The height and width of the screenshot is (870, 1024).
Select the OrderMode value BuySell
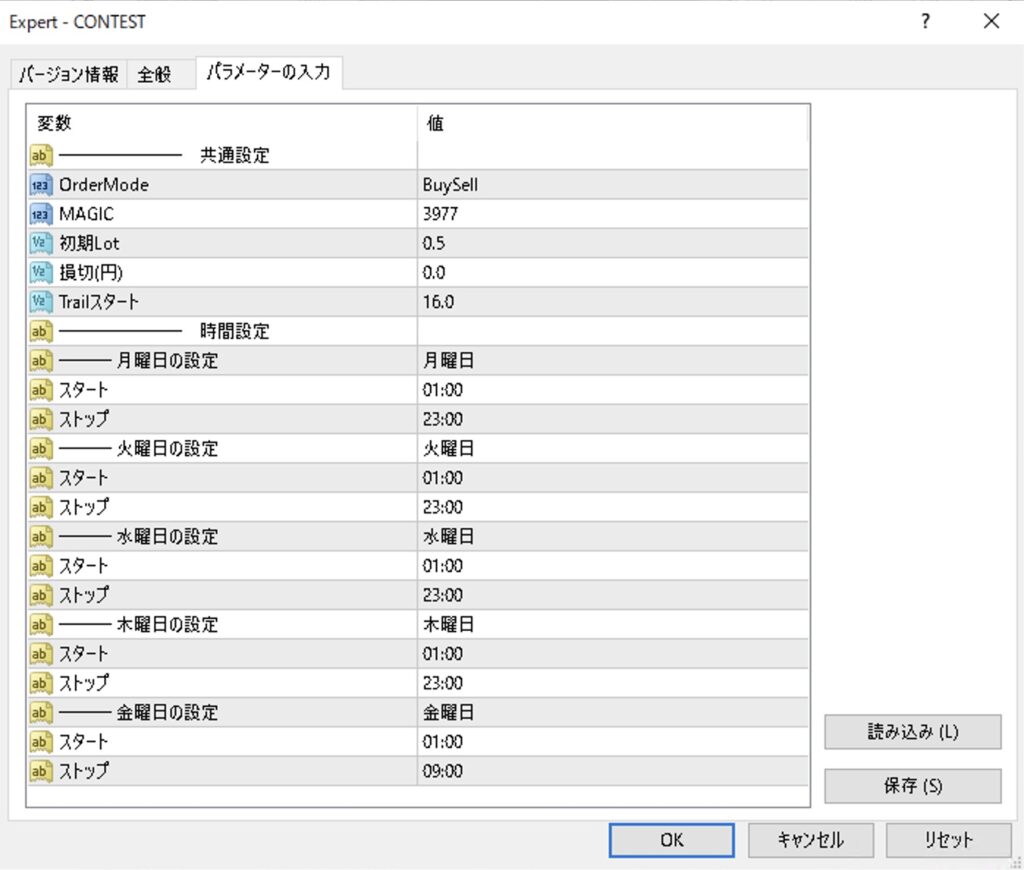tap(456, 185)
